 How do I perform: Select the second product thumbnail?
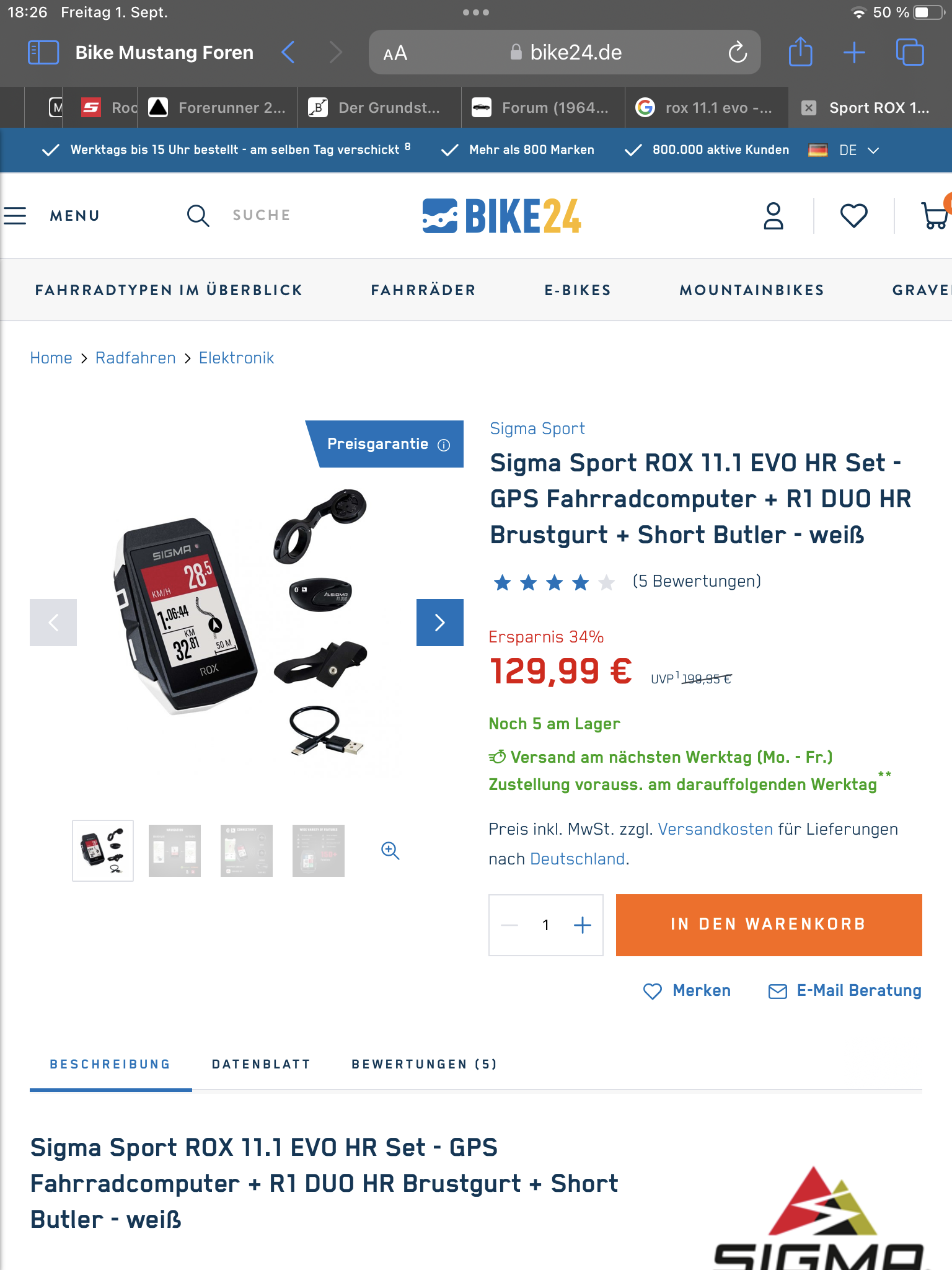[175, 851]
